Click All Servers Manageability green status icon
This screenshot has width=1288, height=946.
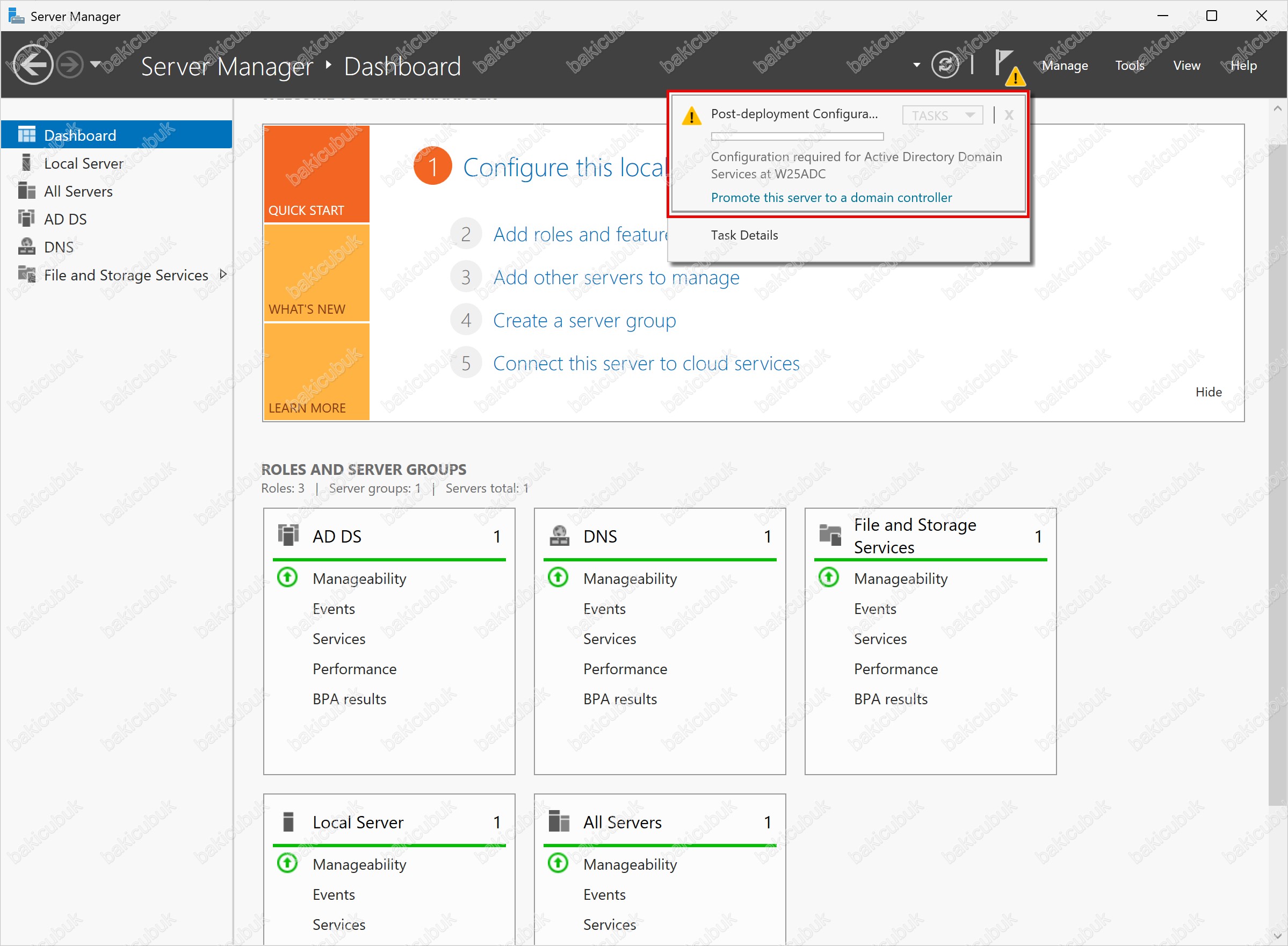pos(558,862)
